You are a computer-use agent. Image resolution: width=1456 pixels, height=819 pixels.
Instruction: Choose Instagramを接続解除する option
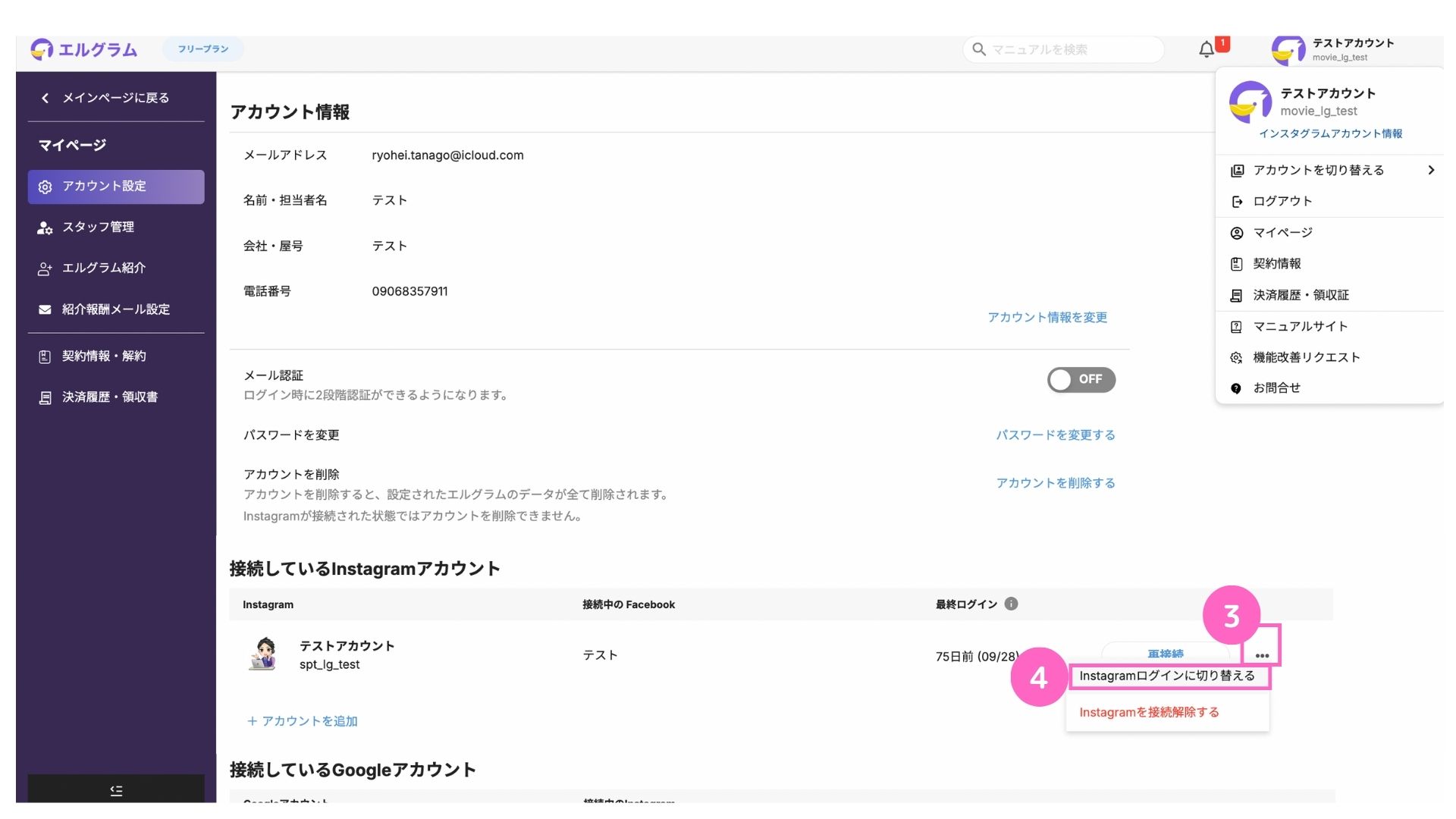1149,712
